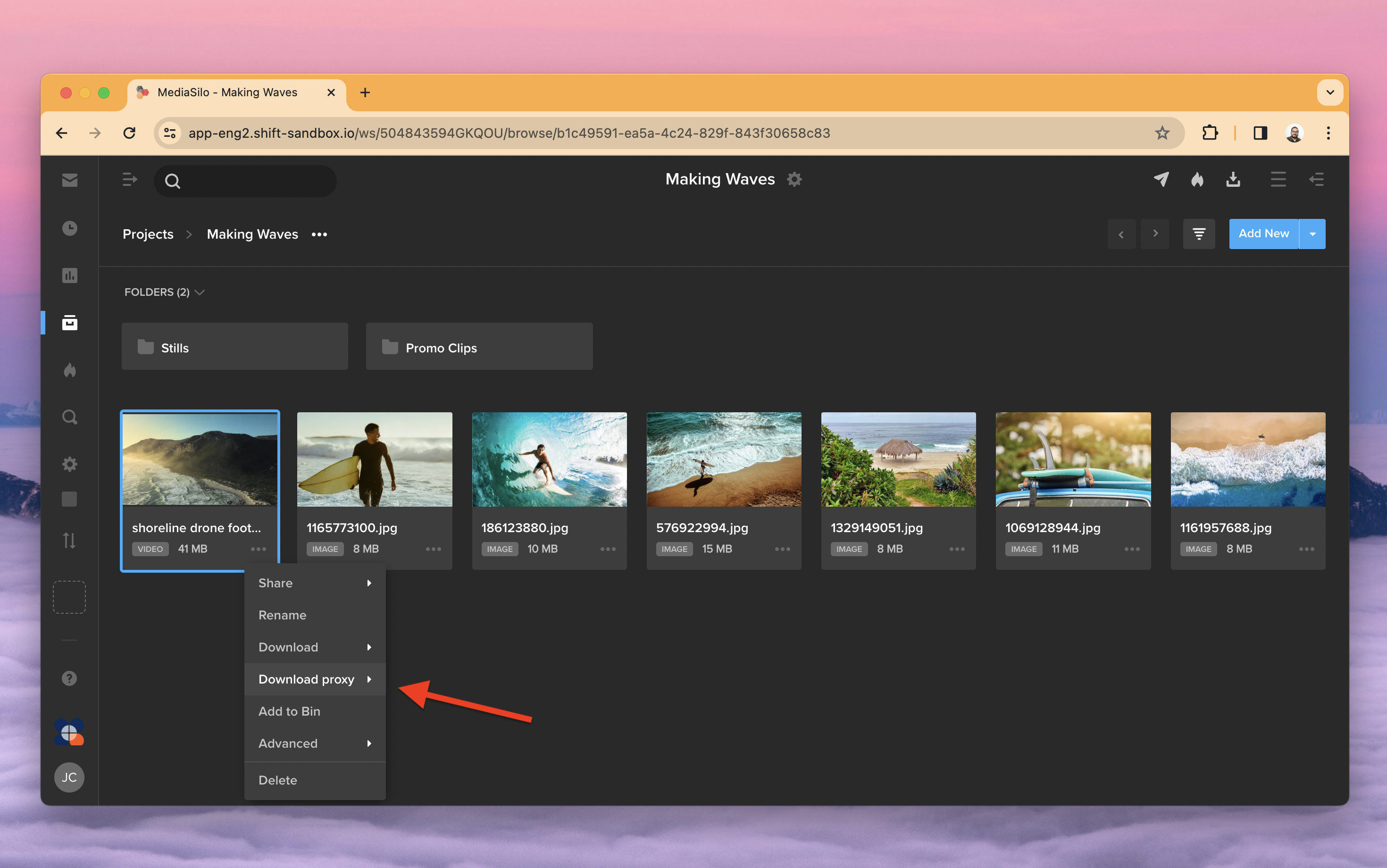Open more options for 1069128944.jpg

[x=1132, y=549]
